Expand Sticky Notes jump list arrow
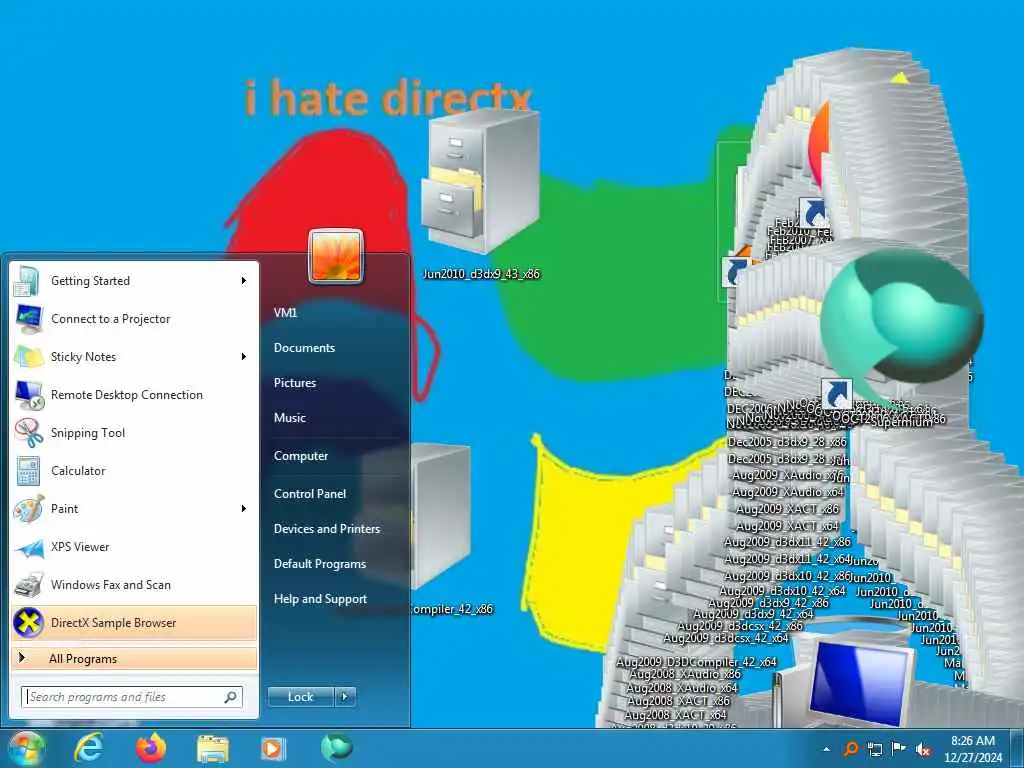The width and height of the screenshot is (1024, 768). [244, 357]
